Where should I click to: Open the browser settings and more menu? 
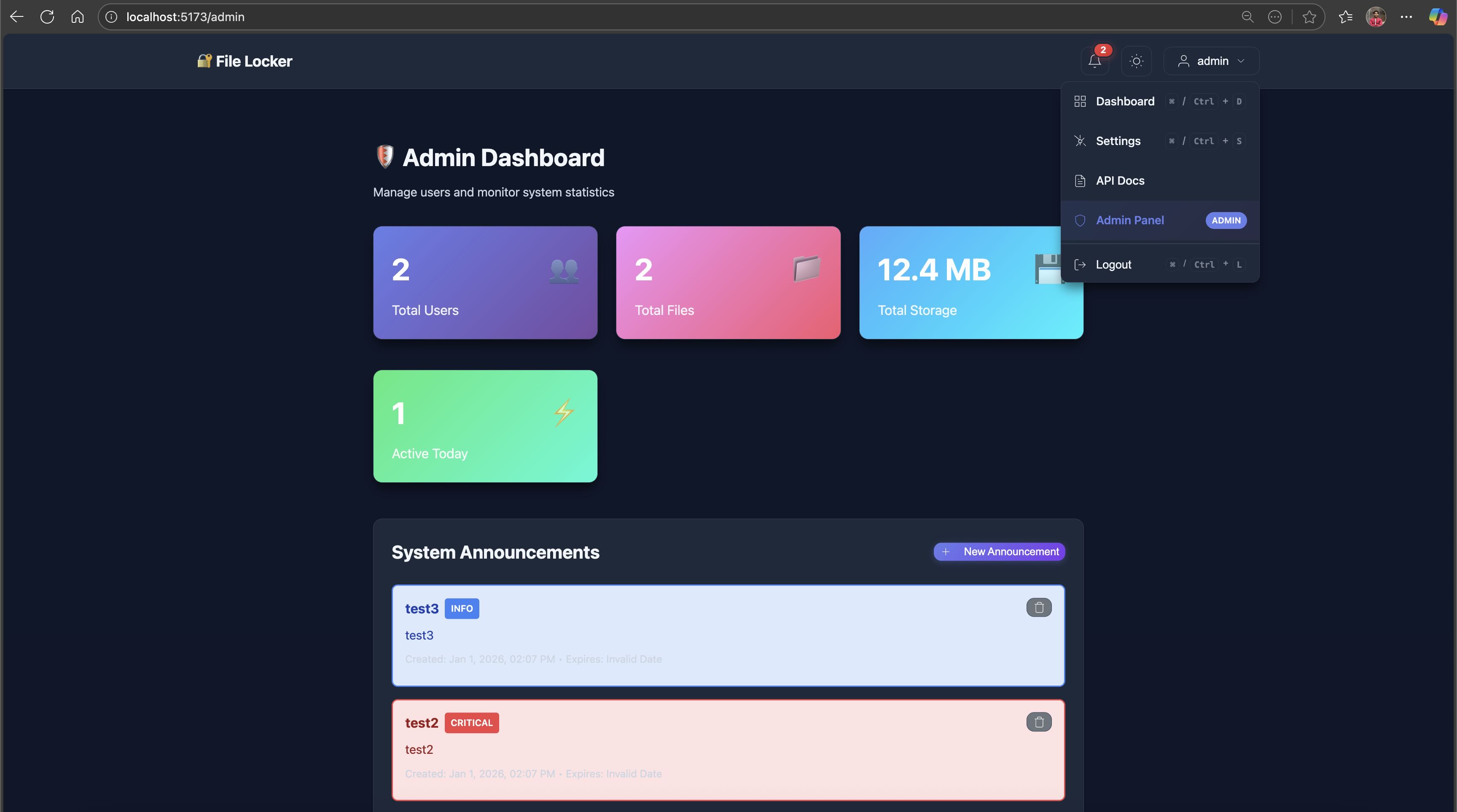[1406, 17]
